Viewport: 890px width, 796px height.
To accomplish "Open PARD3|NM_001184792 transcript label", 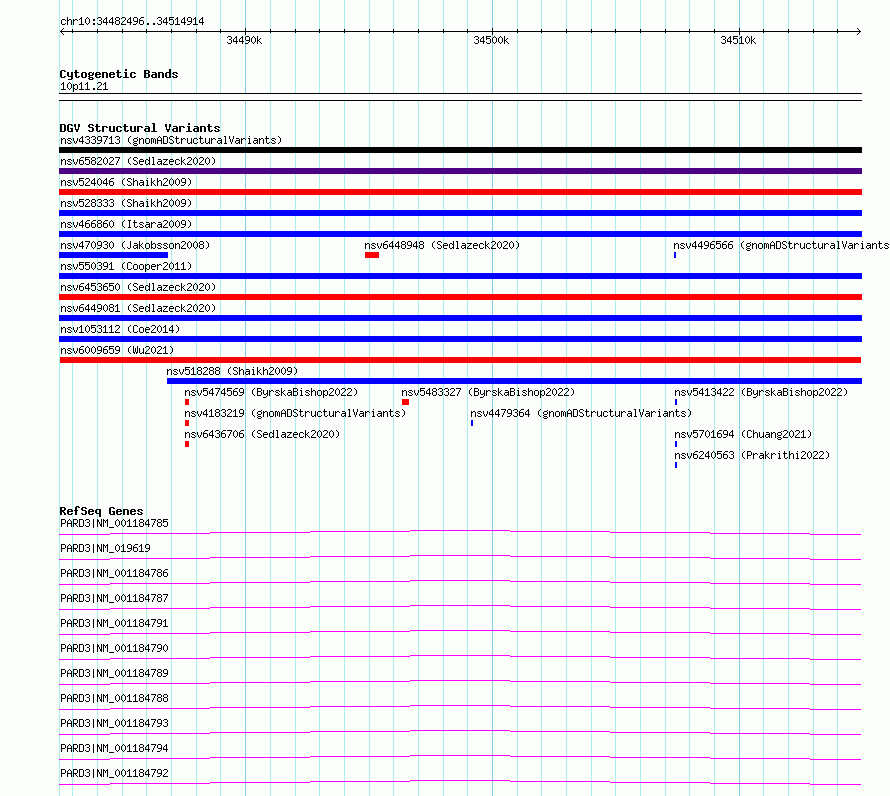I will point(114,773).
